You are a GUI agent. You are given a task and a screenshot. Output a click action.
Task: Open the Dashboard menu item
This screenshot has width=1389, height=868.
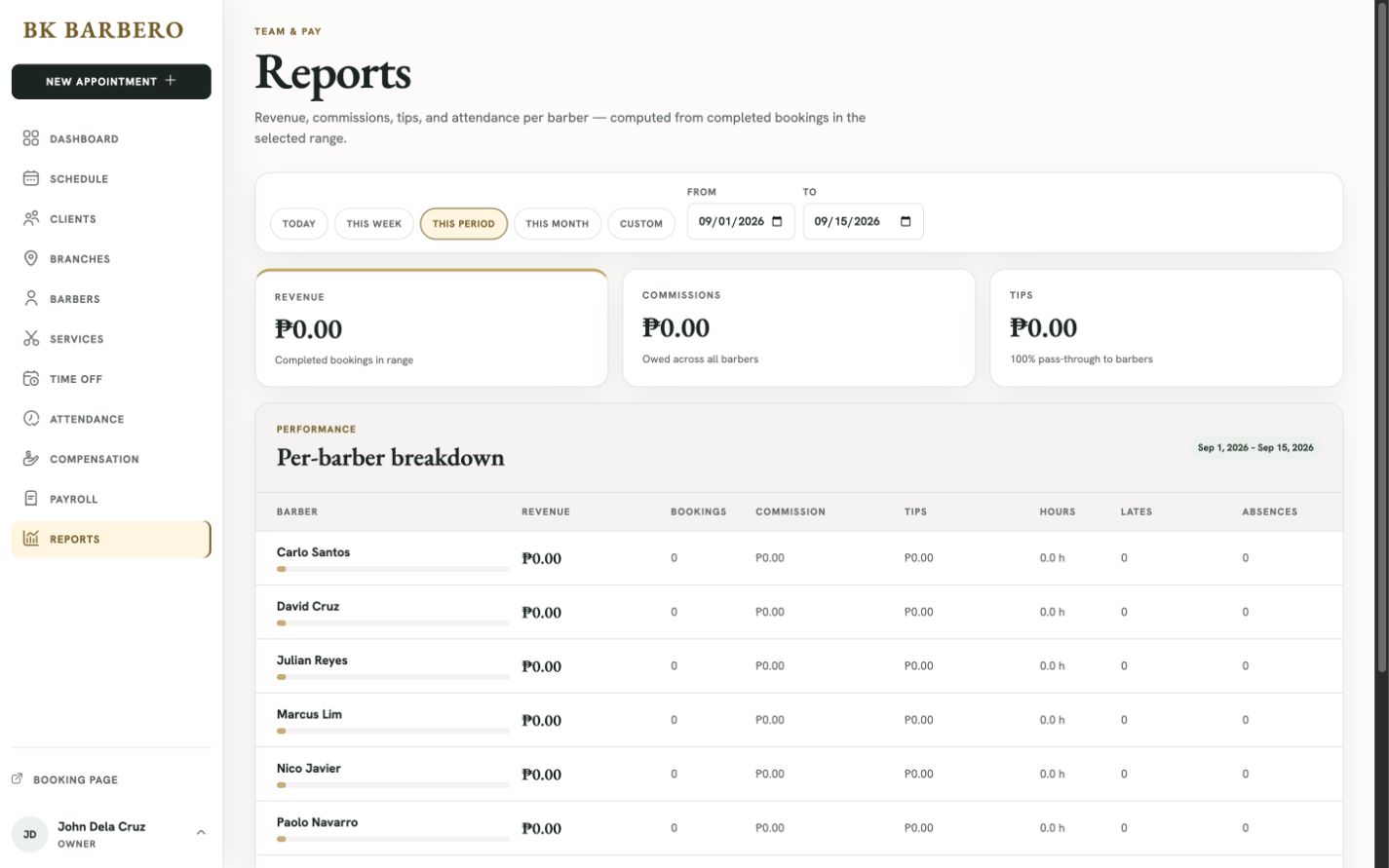(x=111, y=138)
